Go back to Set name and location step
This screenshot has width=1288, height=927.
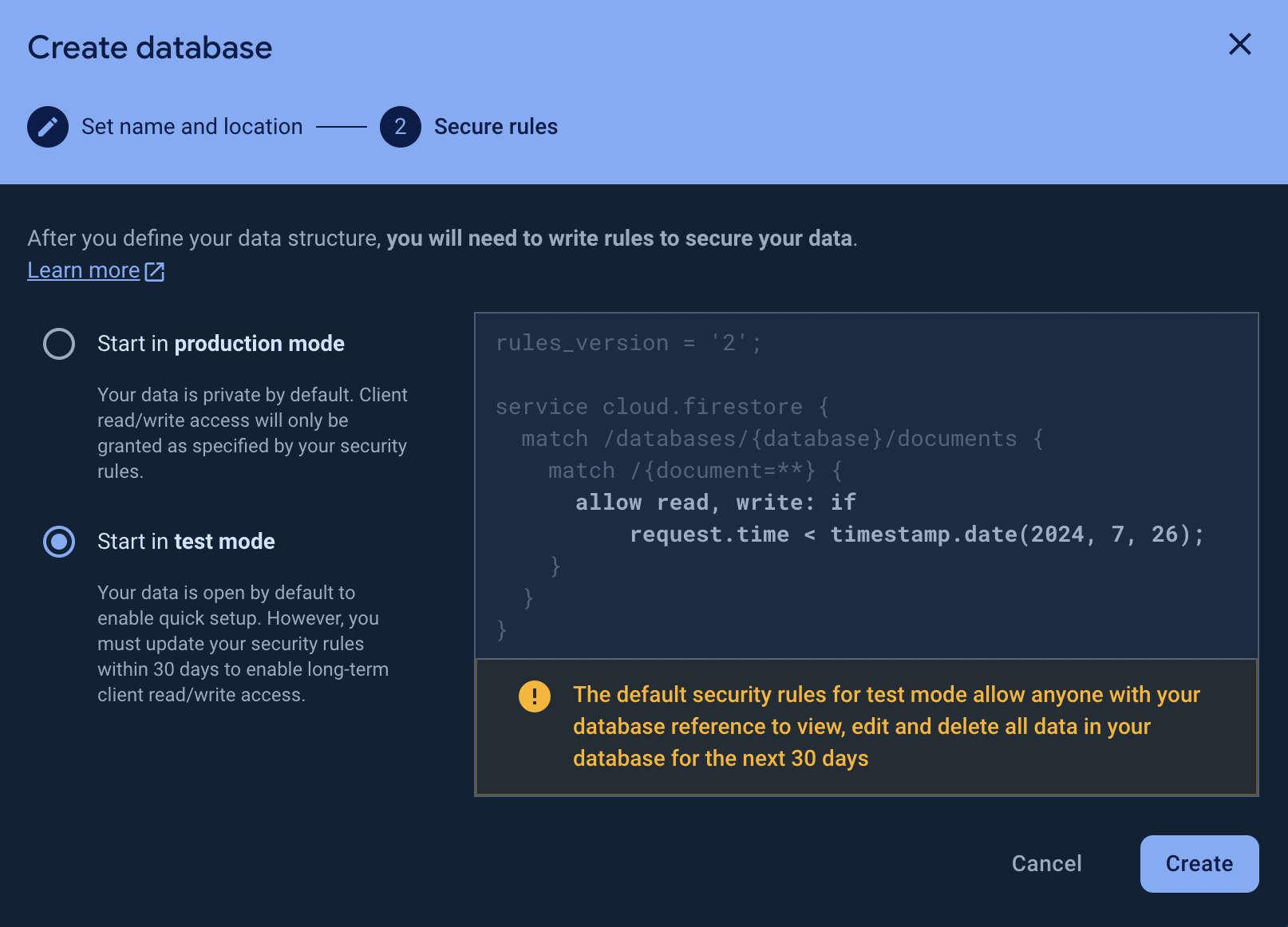pyautogui.click(x=192, y=127)
